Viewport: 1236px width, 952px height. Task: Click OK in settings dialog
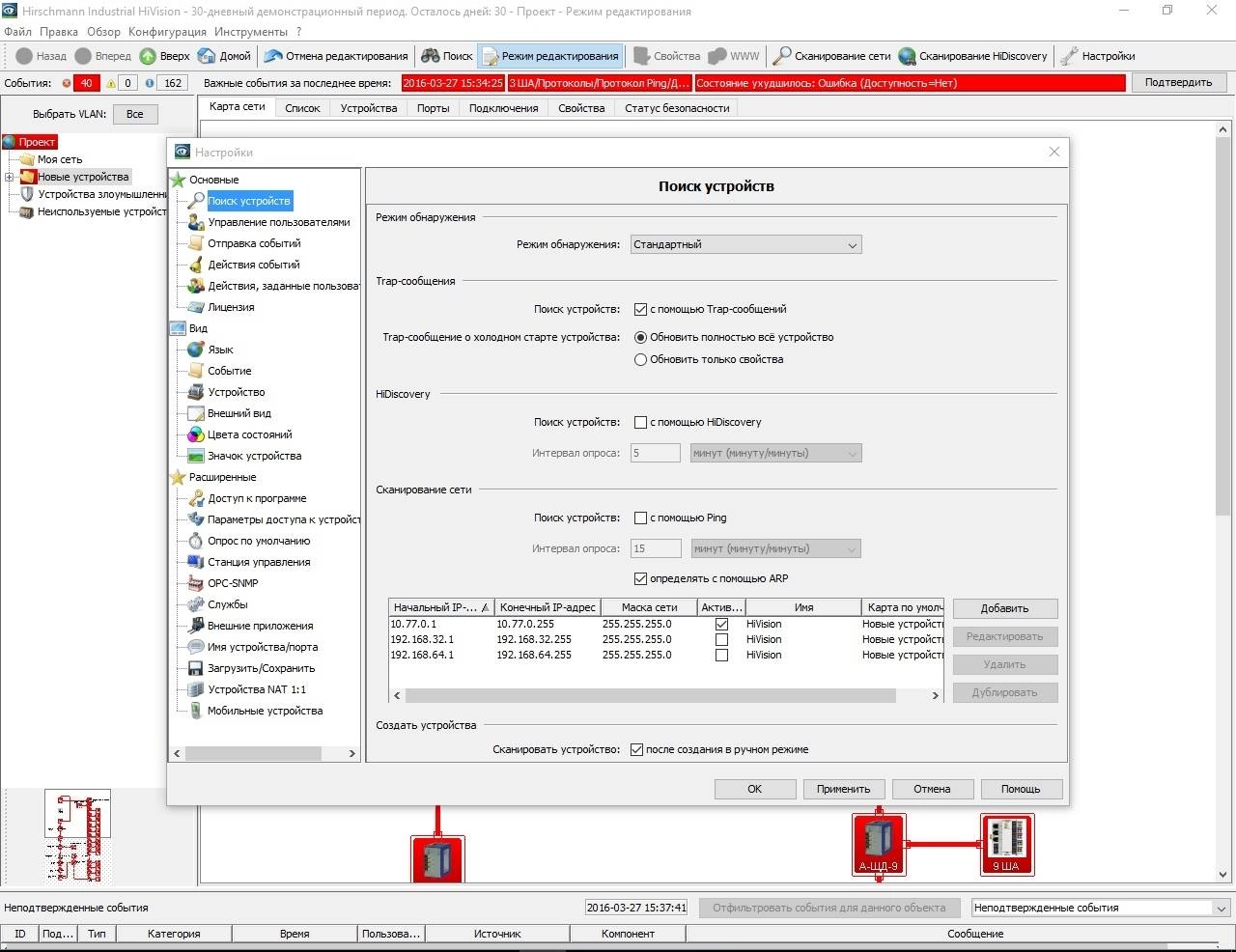pos(755,789)
